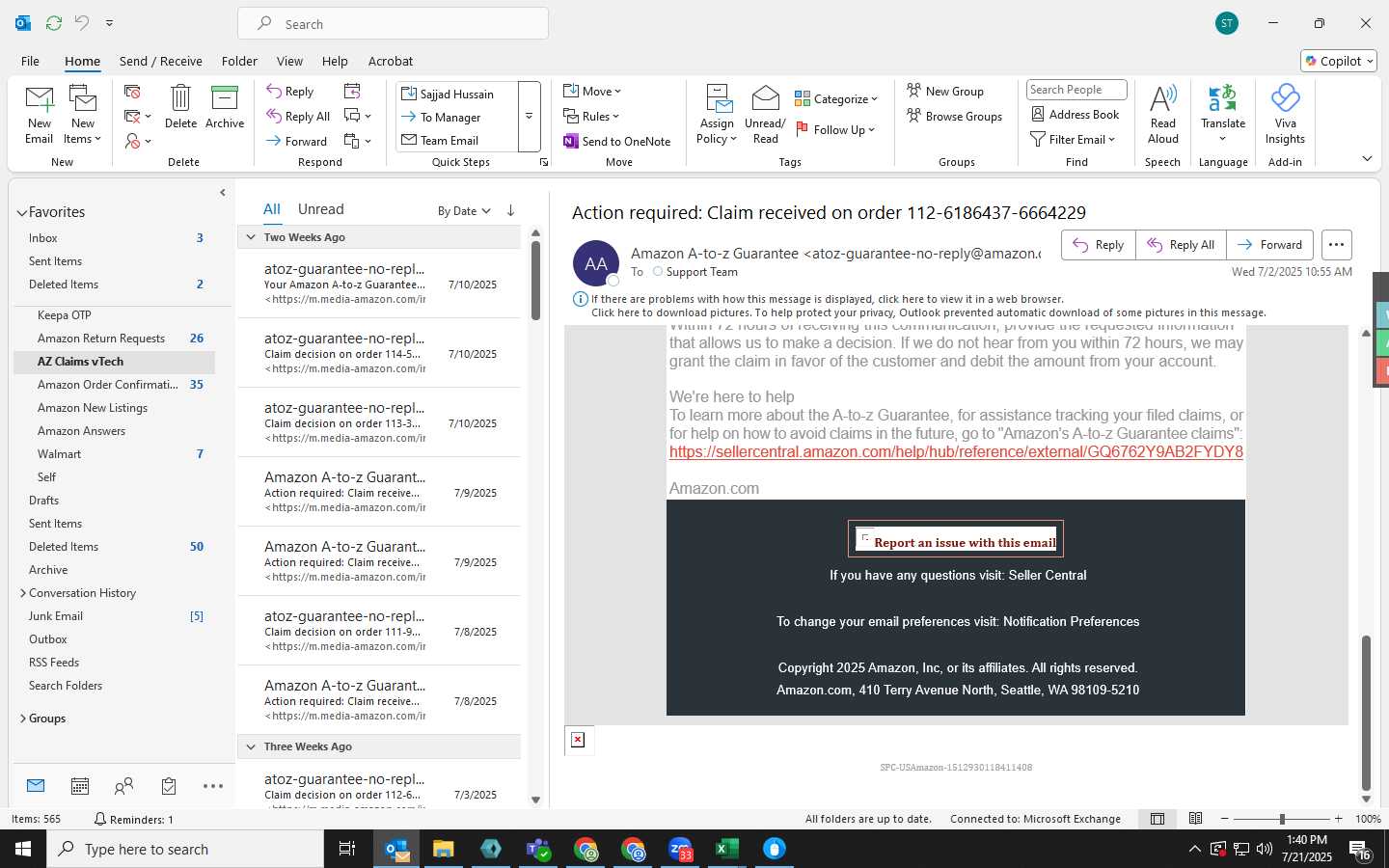Image resolution: width=1389 pixels, height=868 pixels.
Task: Open the Help tab
Action: pyautogui.click(x=335, y=61)
